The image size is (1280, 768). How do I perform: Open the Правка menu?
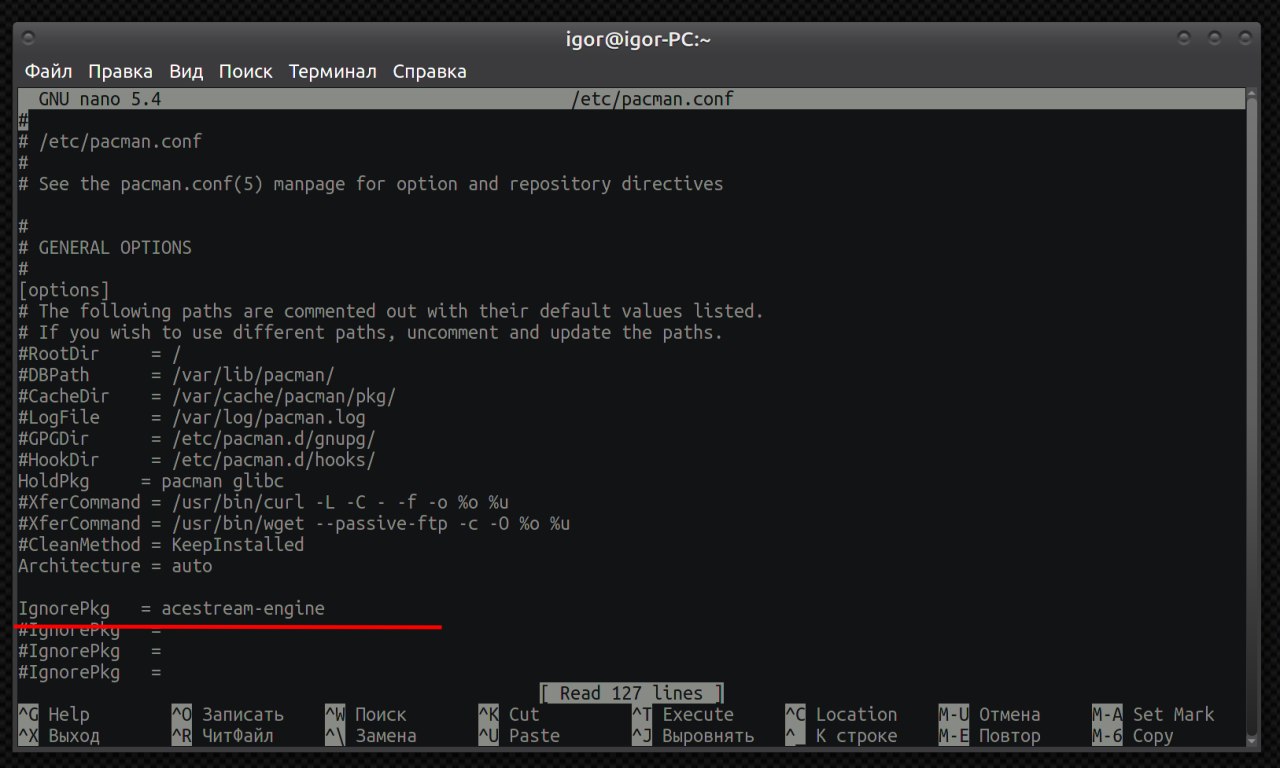pyautogui.click(x=120, y=71)
